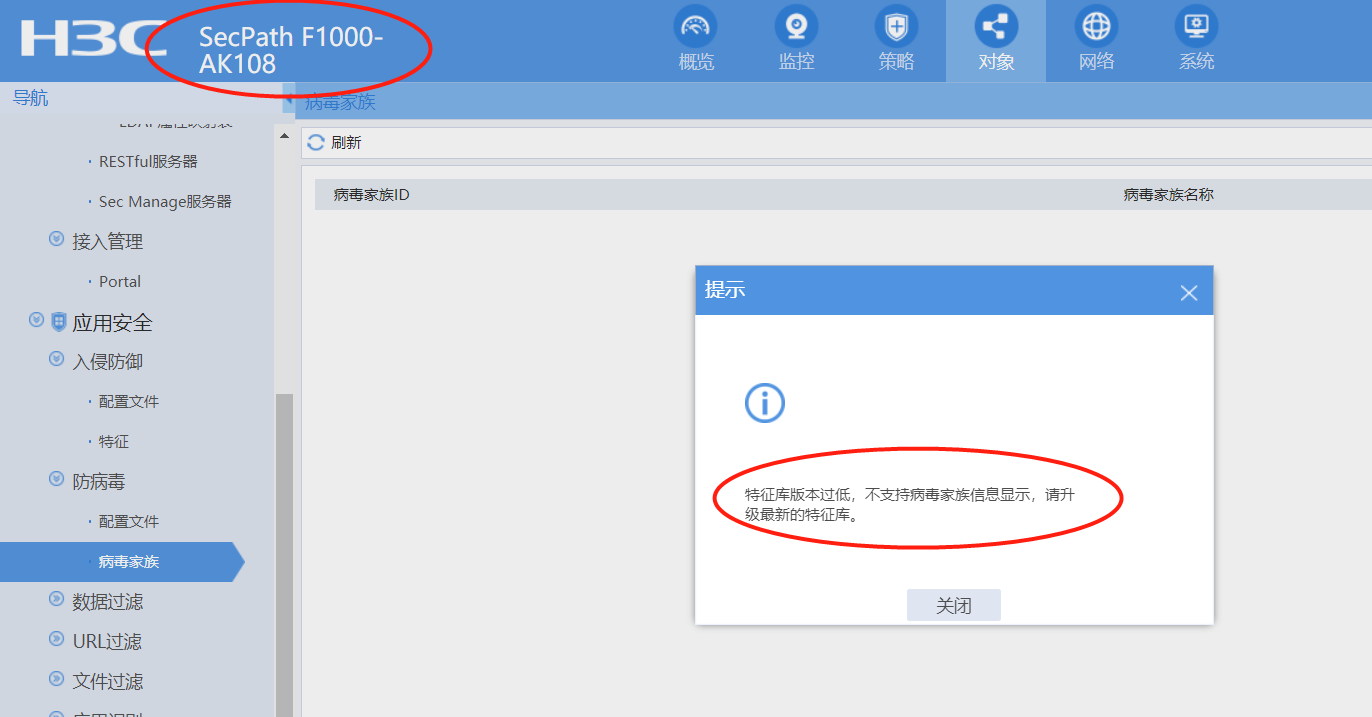Image resolution: width=1372 pixels, height=717 pixels.
Task: Click the 导航 header label
Action: (30, 98)
